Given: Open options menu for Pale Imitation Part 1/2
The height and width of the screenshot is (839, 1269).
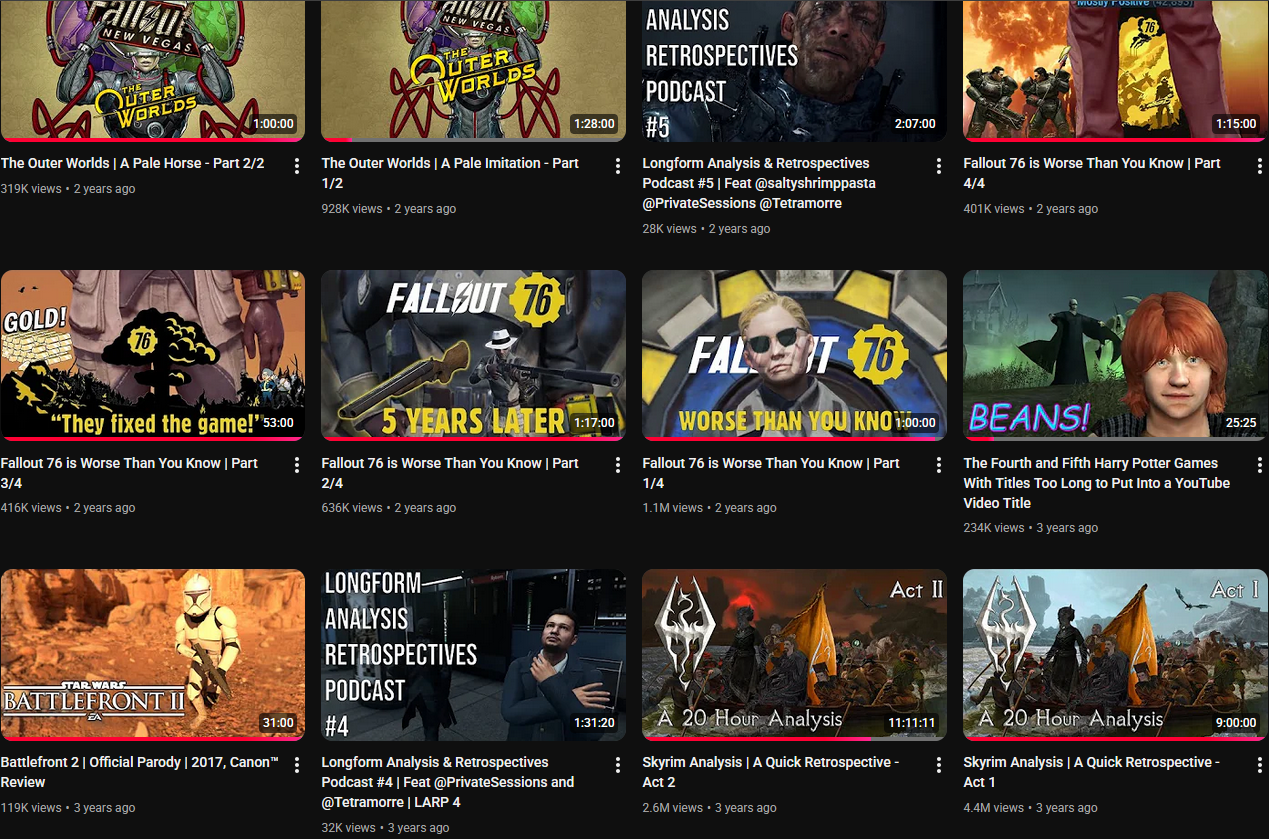Looking at the screenshot, I should 618,166.
